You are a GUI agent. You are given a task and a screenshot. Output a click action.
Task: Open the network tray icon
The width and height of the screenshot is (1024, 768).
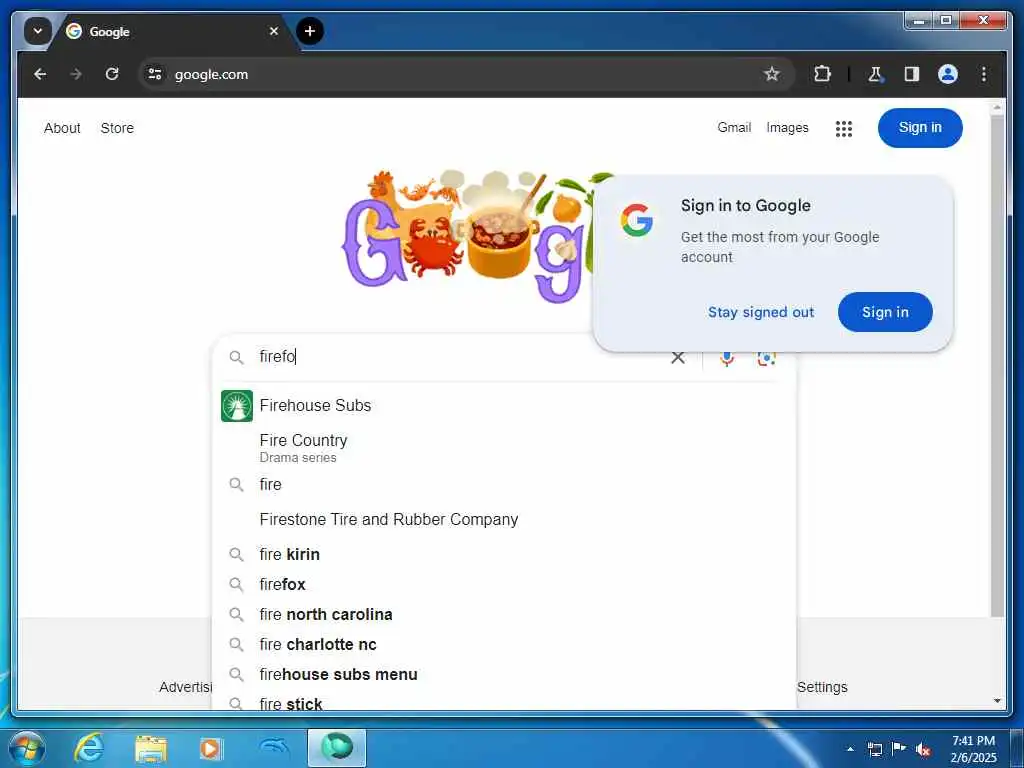[874, 749]
